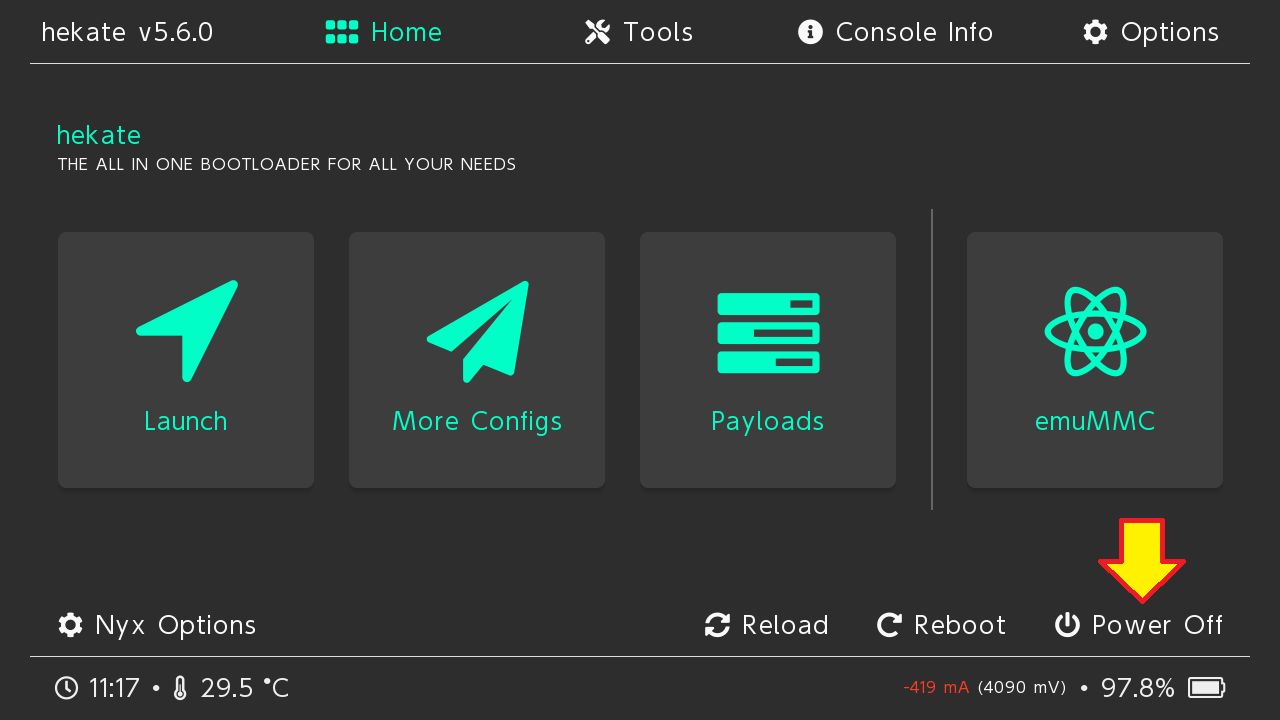Click the Reboot circular arrow icon
This screenshot has width=1280, height=720.
point(889,625)
